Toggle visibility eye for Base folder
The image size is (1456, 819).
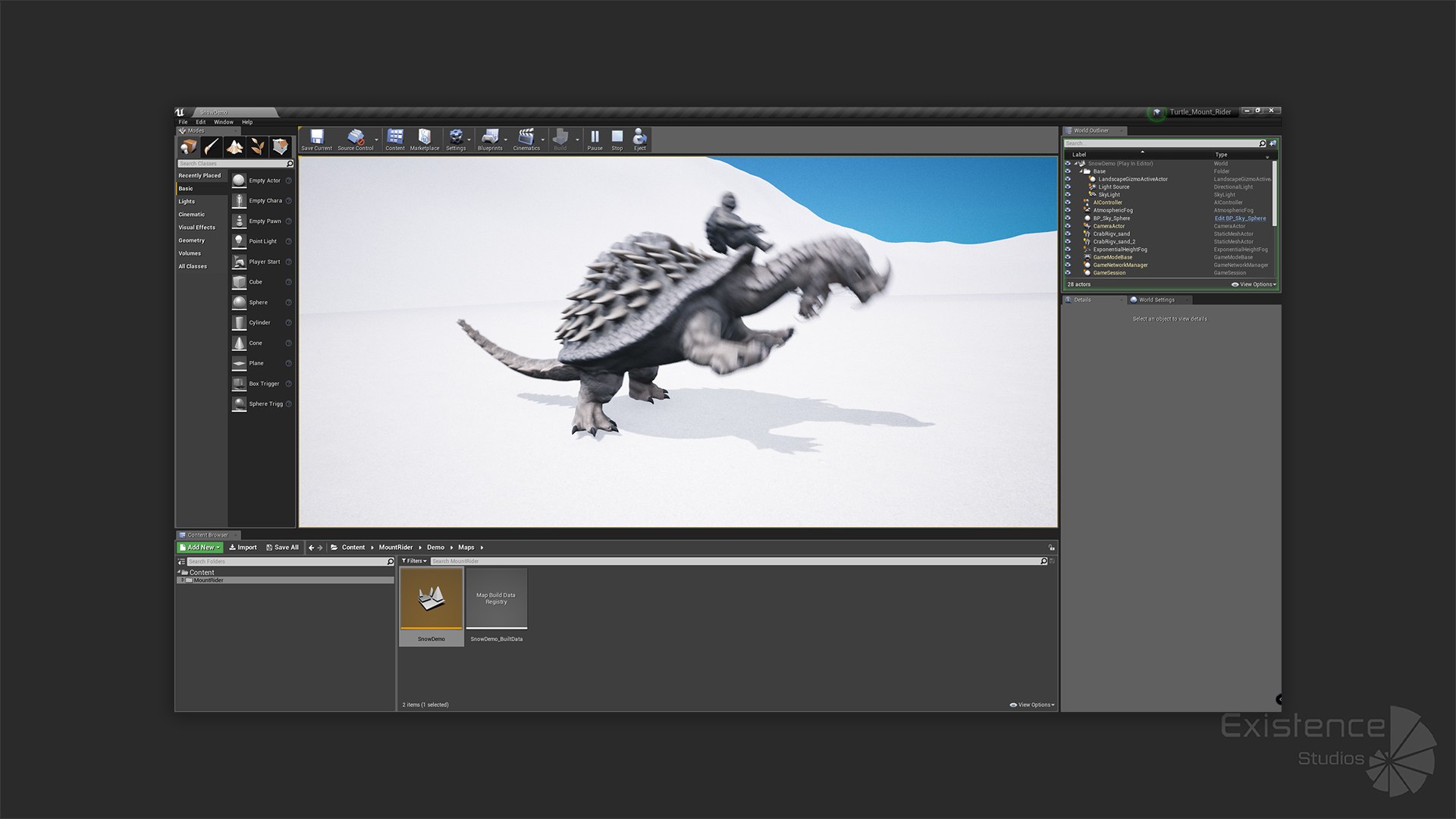[1068, 171]
